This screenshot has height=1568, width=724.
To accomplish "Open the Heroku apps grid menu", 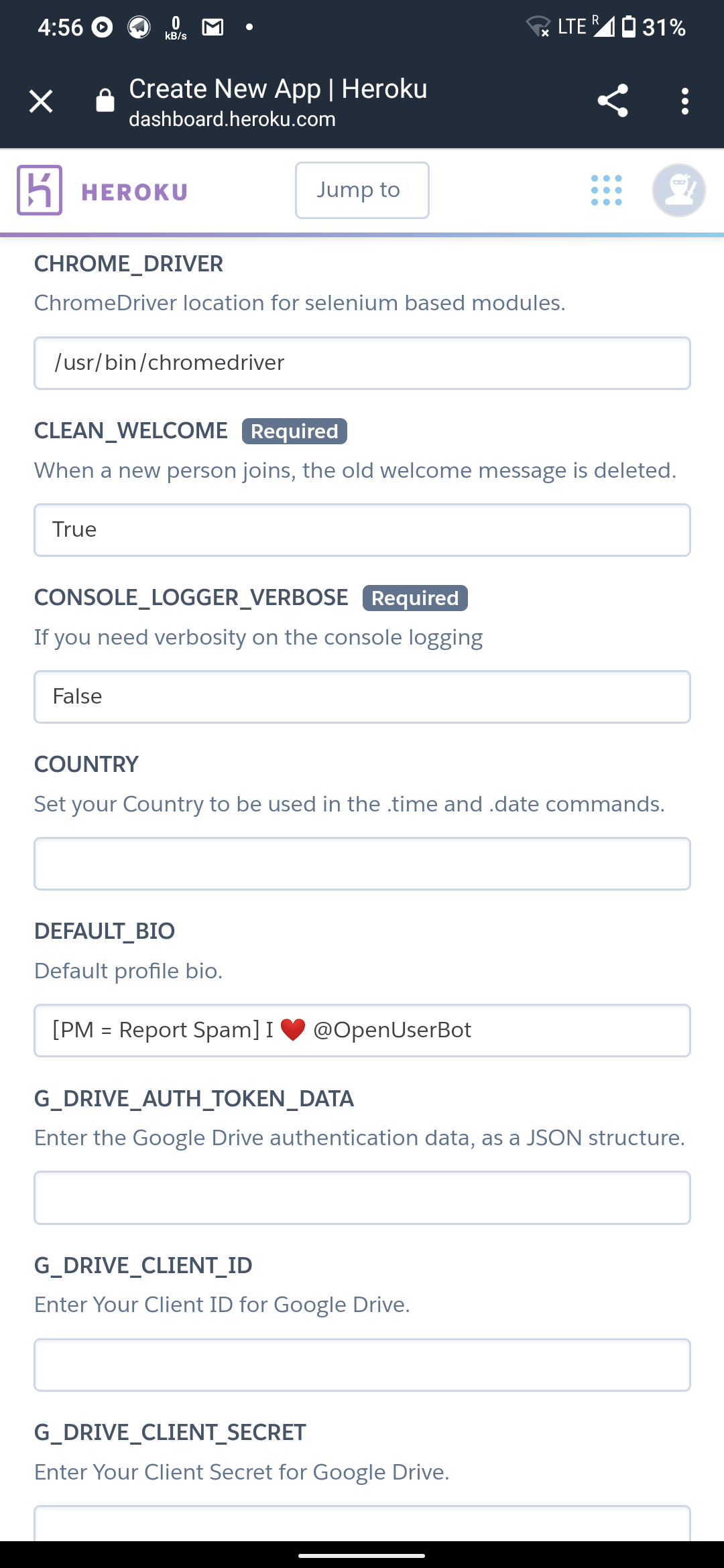I will pos(607,190).
